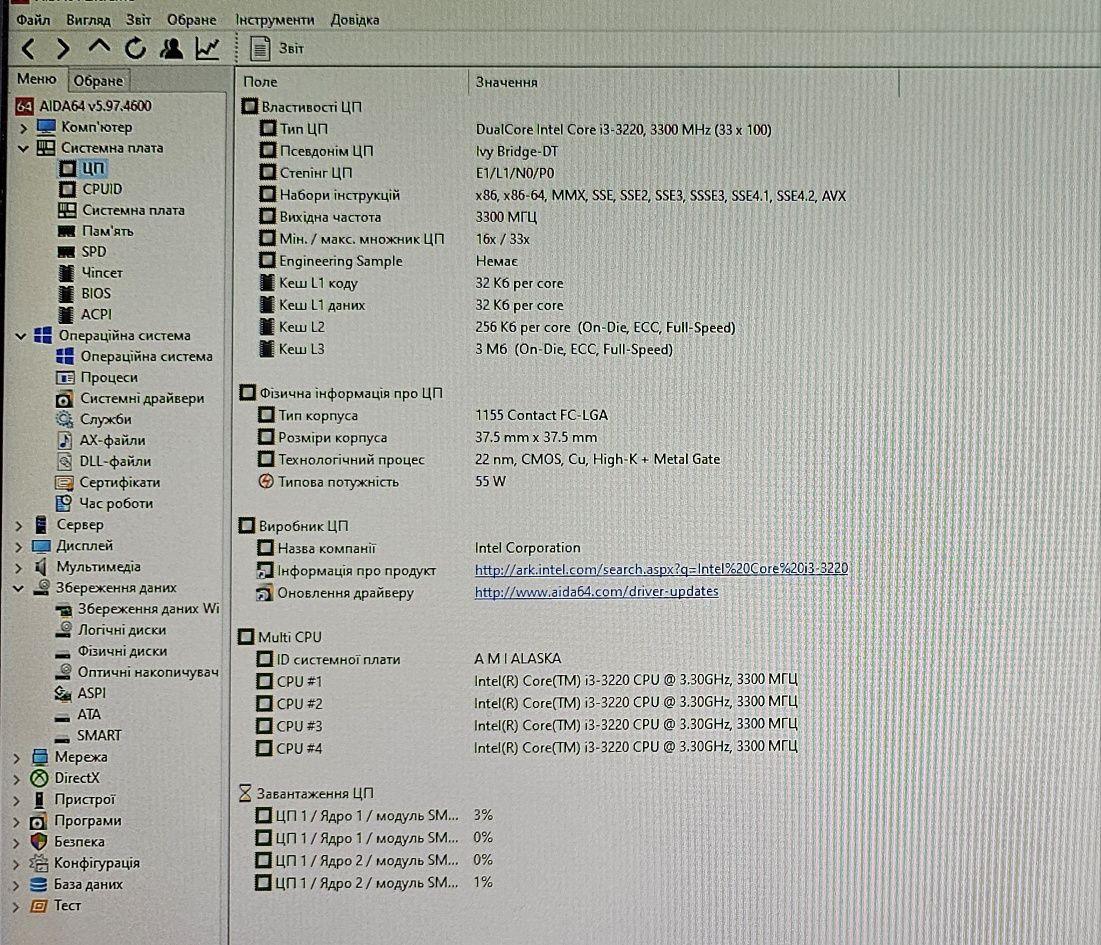Go forward with the right arrow toolbar icon
The width and height of the screenshot is (1101, 945).
(x=63, y=48)
